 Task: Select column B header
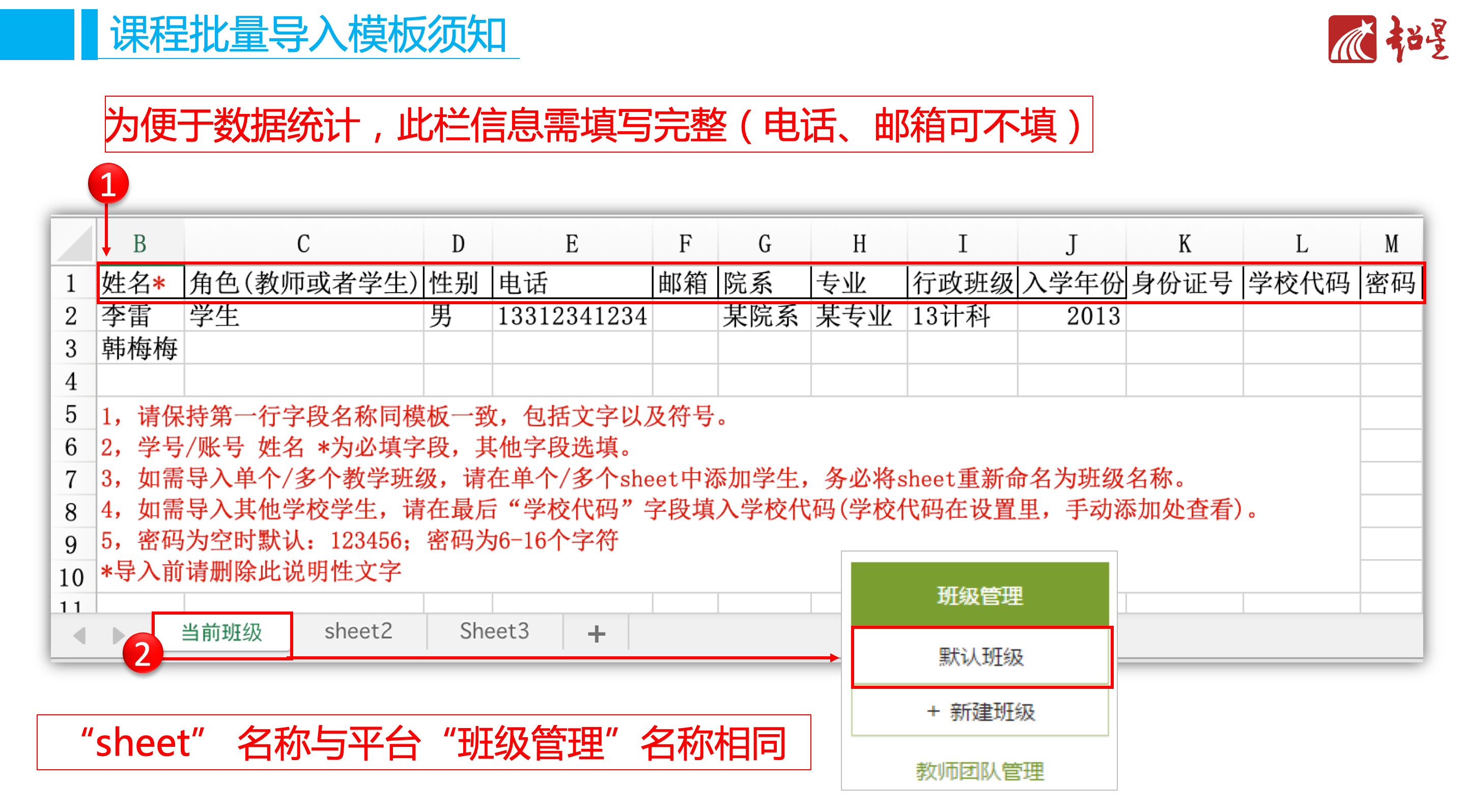[x=140, y=244]
